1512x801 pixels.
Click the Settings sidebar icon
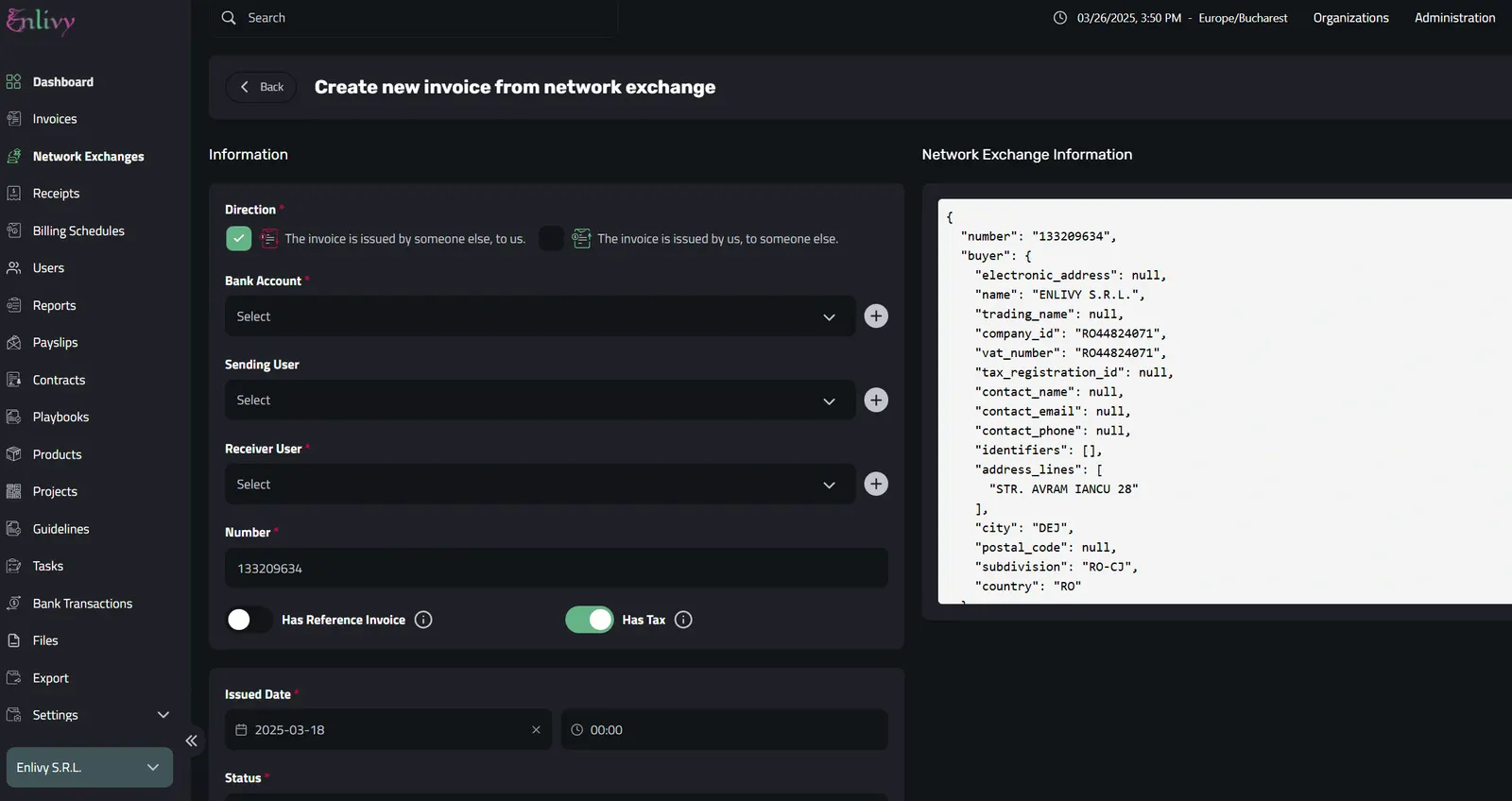pos(13,715)
